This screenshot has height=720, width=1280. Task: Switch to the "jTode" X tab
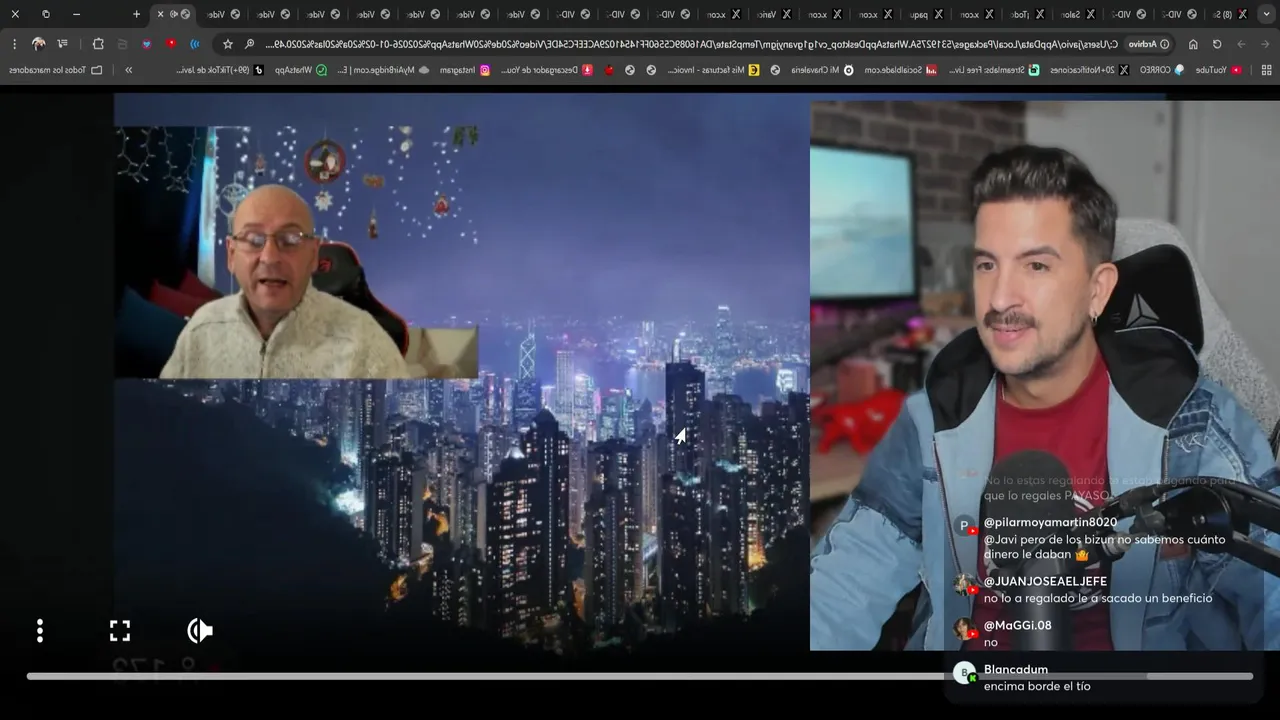pos(1027,14)
